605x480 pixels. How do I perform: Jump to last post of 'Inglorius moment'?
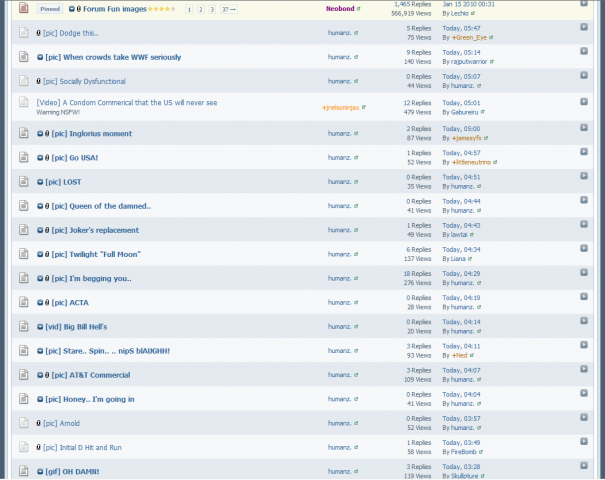tap(584, 127)
